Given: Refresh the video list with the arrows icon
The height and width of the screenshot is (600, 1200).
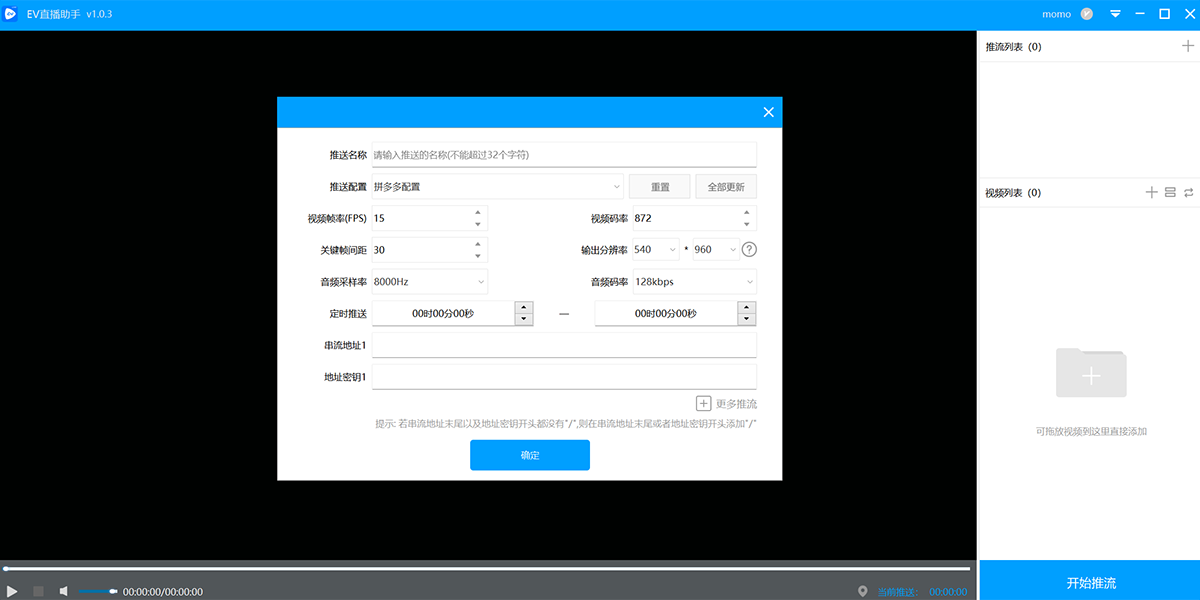Looking at the screenshot, I should [x=1188, y=192].
